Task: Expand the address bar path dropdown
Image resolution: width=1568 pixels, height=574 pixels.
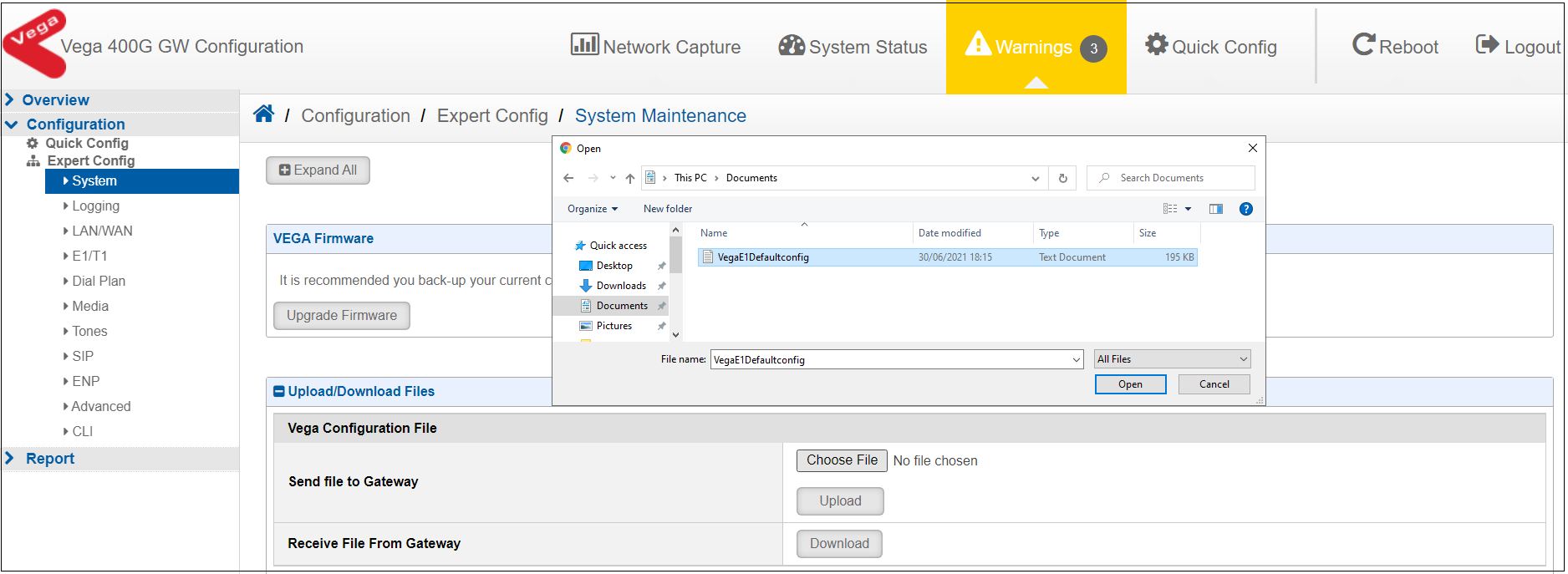Action: coord(1036,178)
